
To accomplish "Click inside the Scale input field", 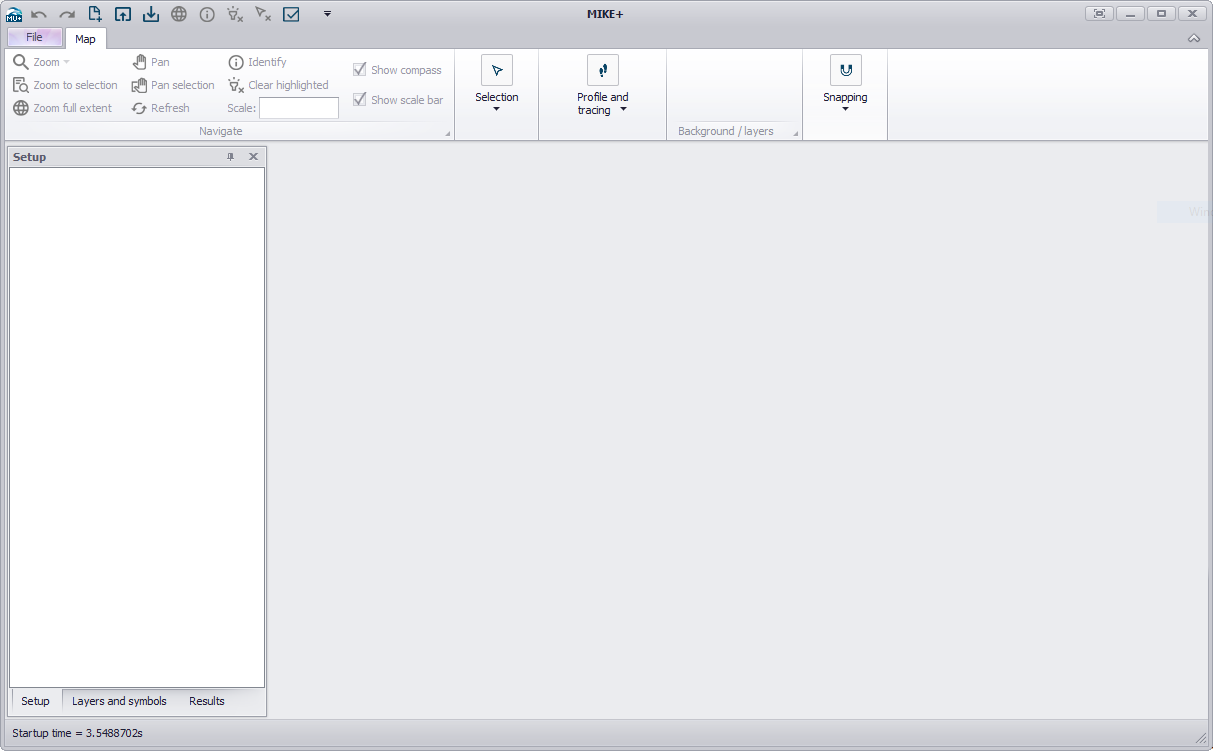I will pos(299,108).
